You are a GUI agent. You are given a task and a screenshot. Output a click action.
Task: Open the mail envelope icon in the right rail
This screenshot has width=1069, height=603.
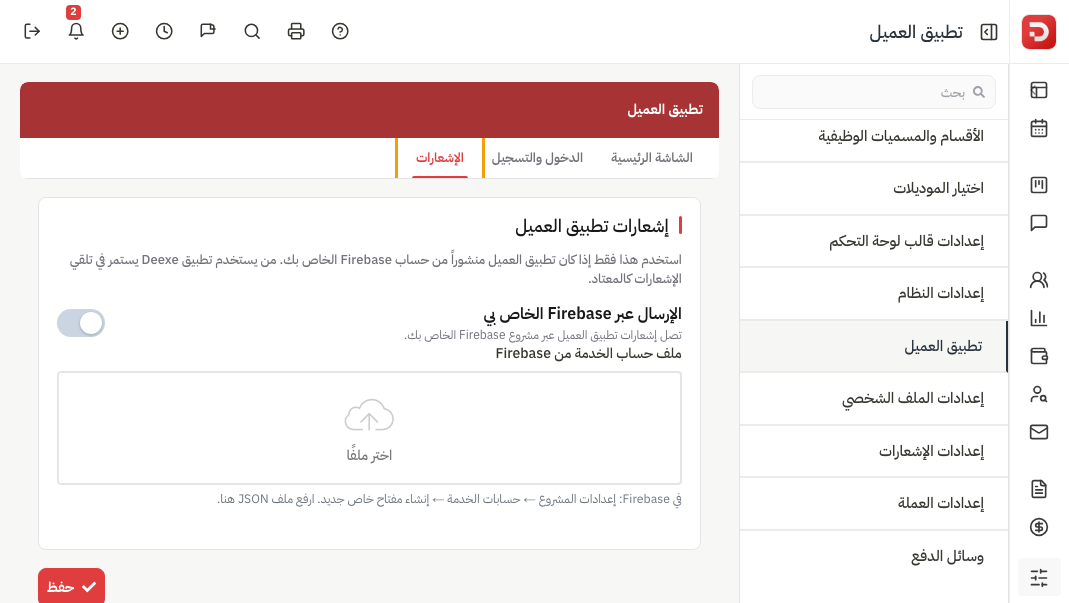[1038, 432]
